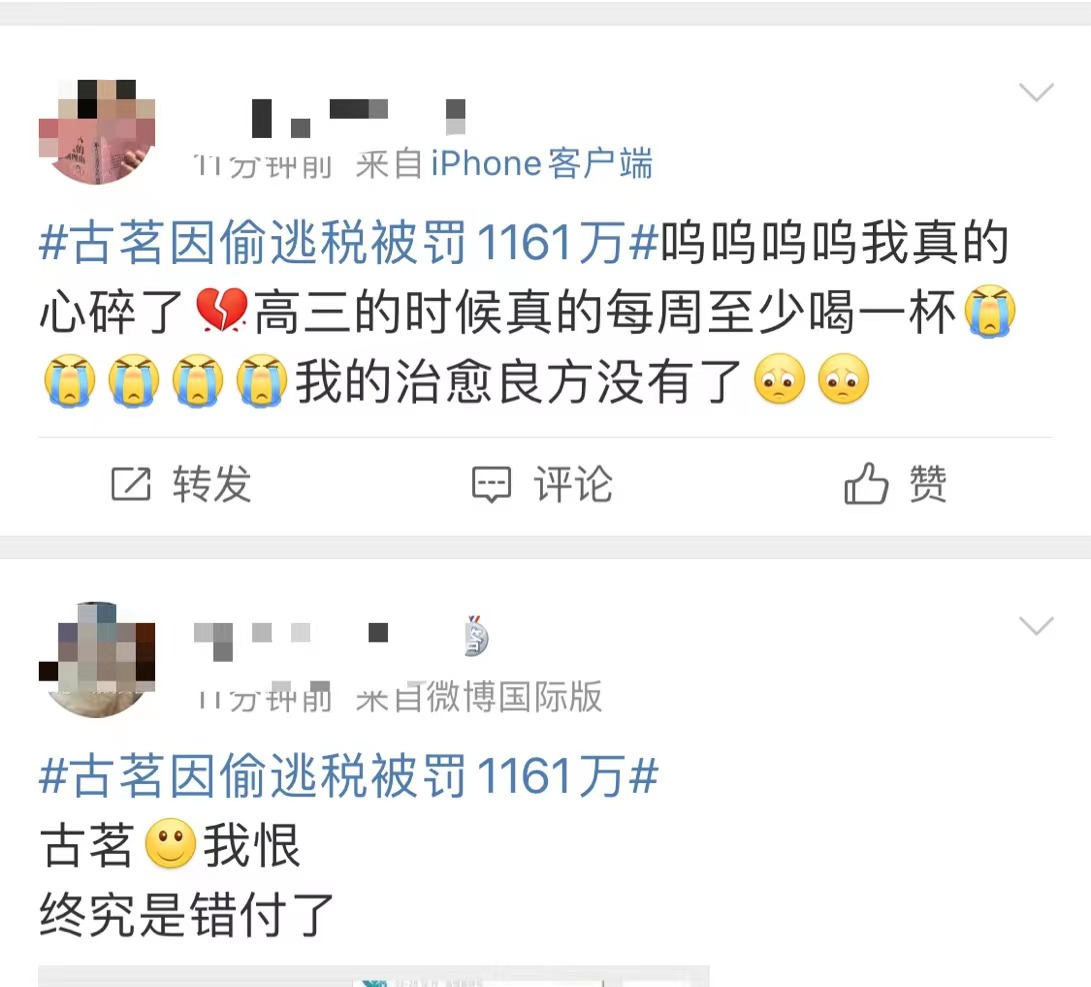Tap the 转发 text button
Image resolution: width=1091 pixels, height=987 pixels.
pos(212,484)
